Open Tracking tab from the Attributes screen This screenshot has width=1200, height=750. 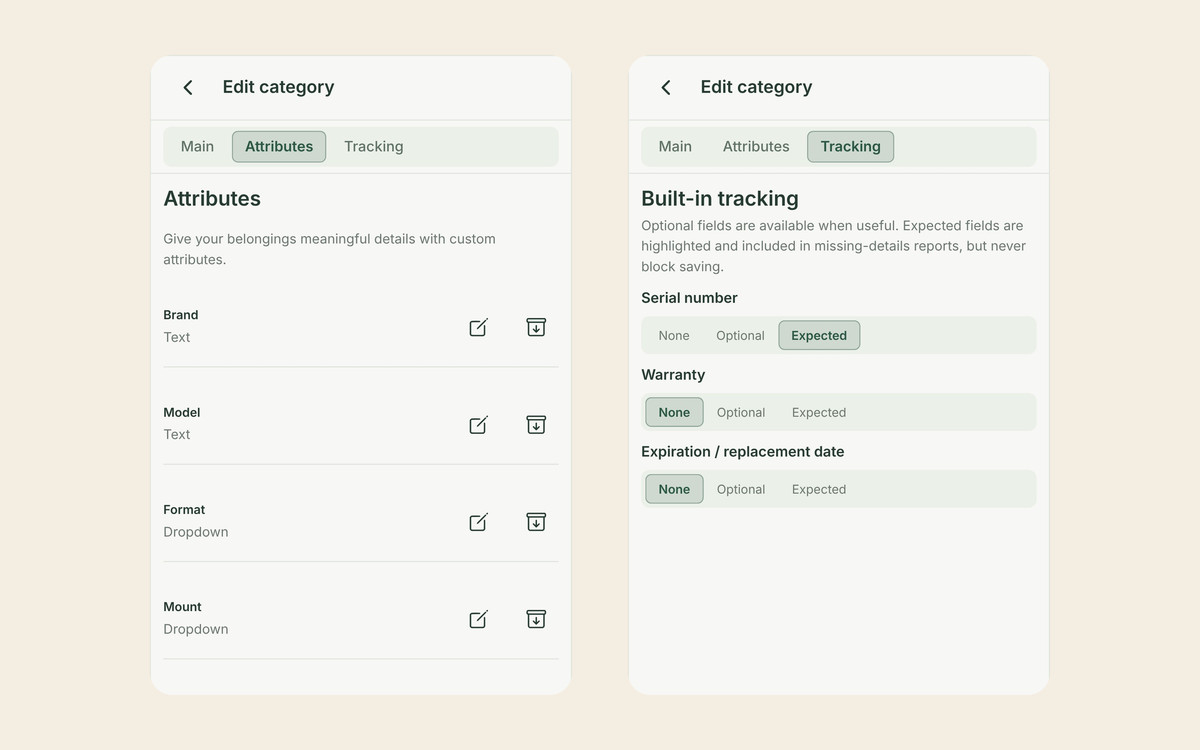pos(374,146)
